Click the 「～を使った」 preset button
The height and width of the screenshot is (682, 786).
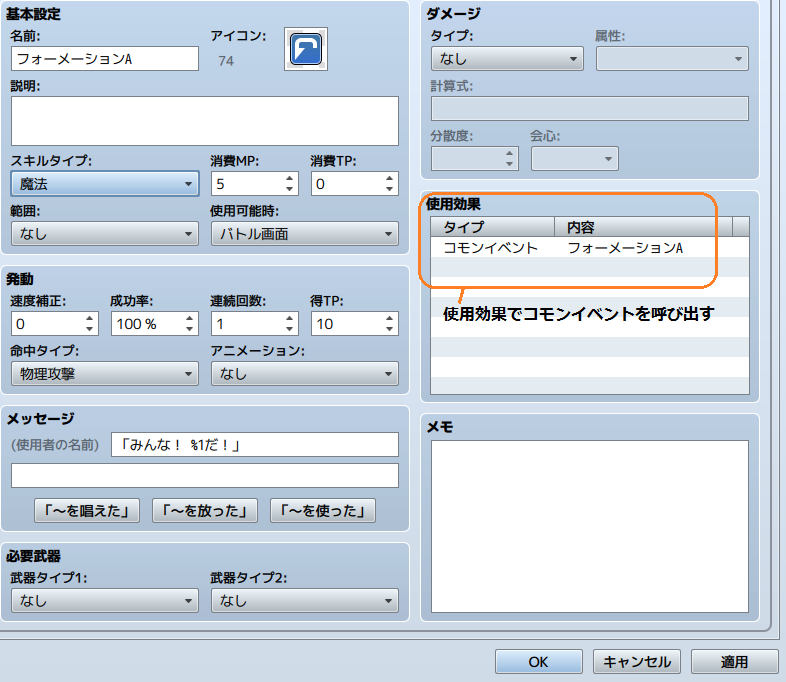[x=323, y=511]
